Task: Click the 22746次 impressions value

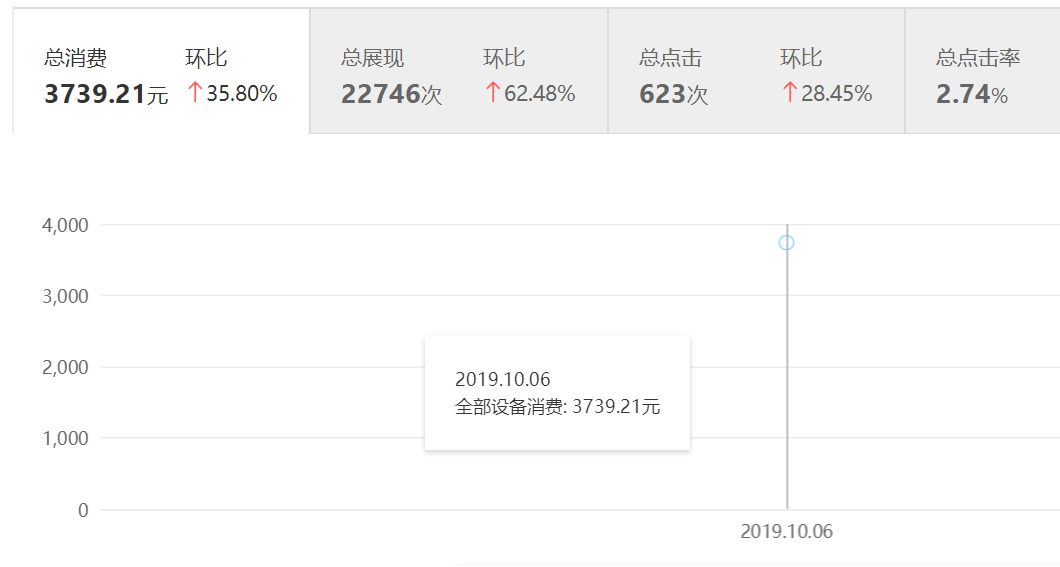Action: pyautogui.click(x=391, y=95)
